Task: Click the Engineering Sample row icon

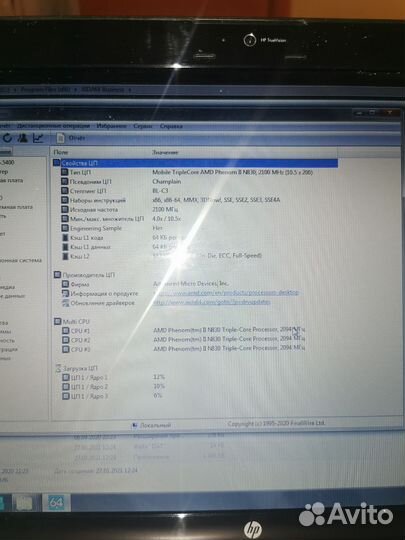Action: pyautogui.click(x=65, y=228)
